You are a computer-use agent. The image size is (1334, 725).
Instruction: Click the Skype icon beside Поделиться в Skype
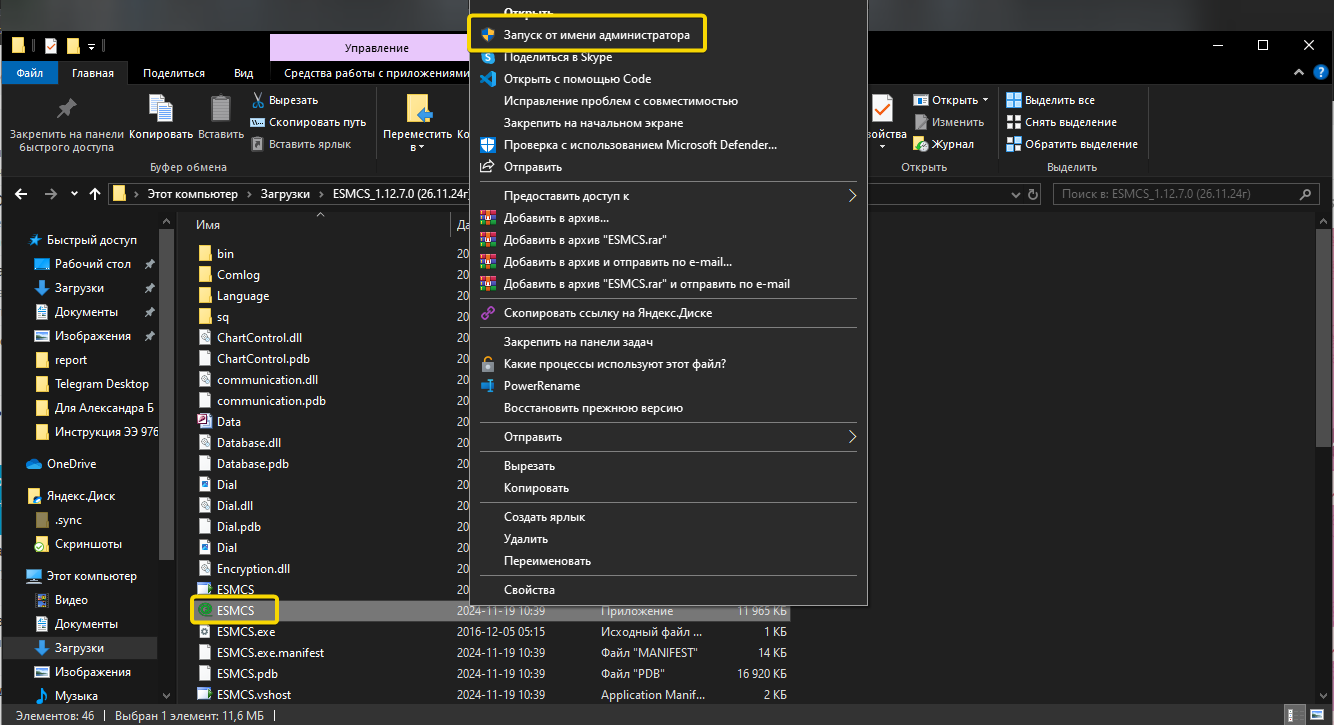(488, 57)
